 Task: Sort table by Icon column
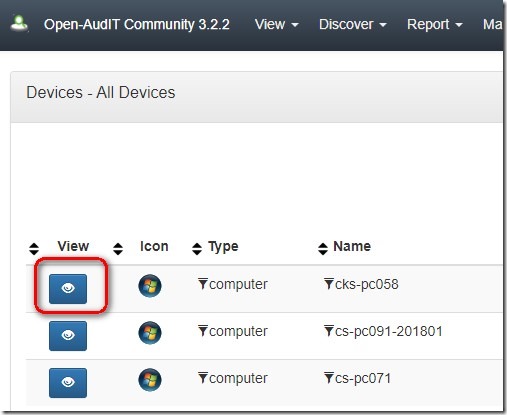click(118, 249)
